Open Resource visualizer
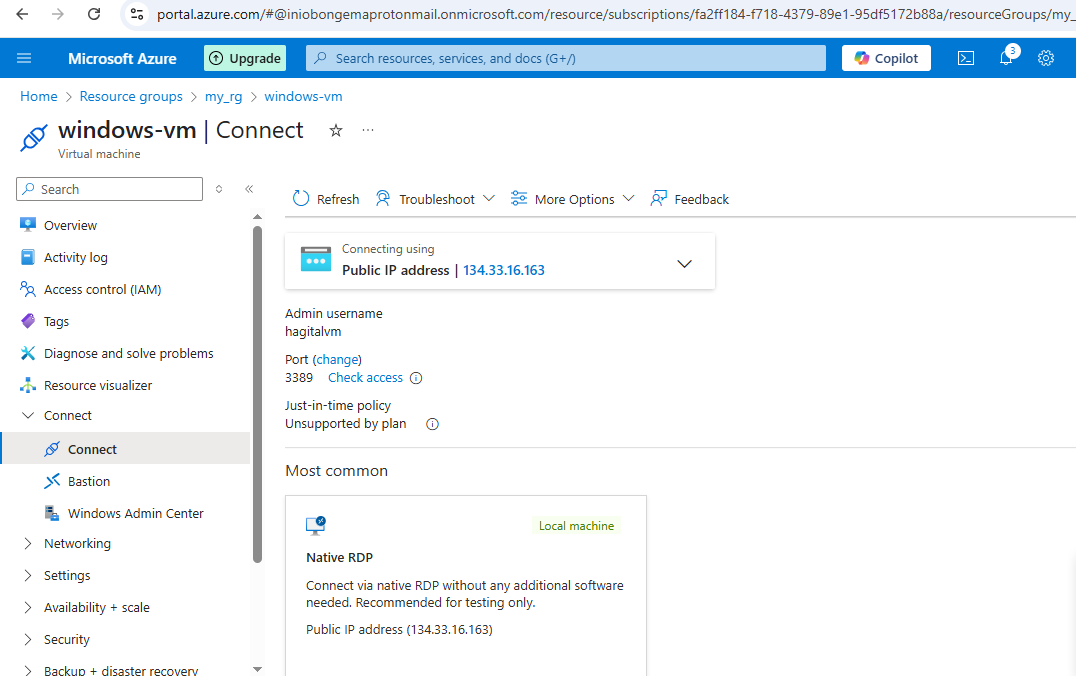The width and height of the screenshot is (1076, 676). pyautogui.click(x=97, y=386)
